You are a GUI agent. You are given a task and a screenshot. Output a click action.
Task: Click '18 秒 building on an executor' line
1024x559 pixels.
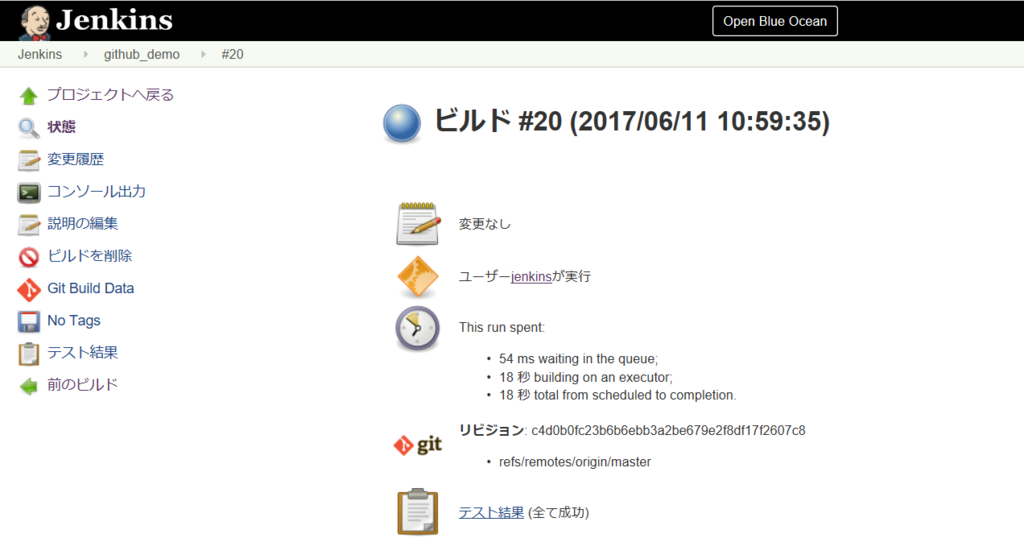586,377
